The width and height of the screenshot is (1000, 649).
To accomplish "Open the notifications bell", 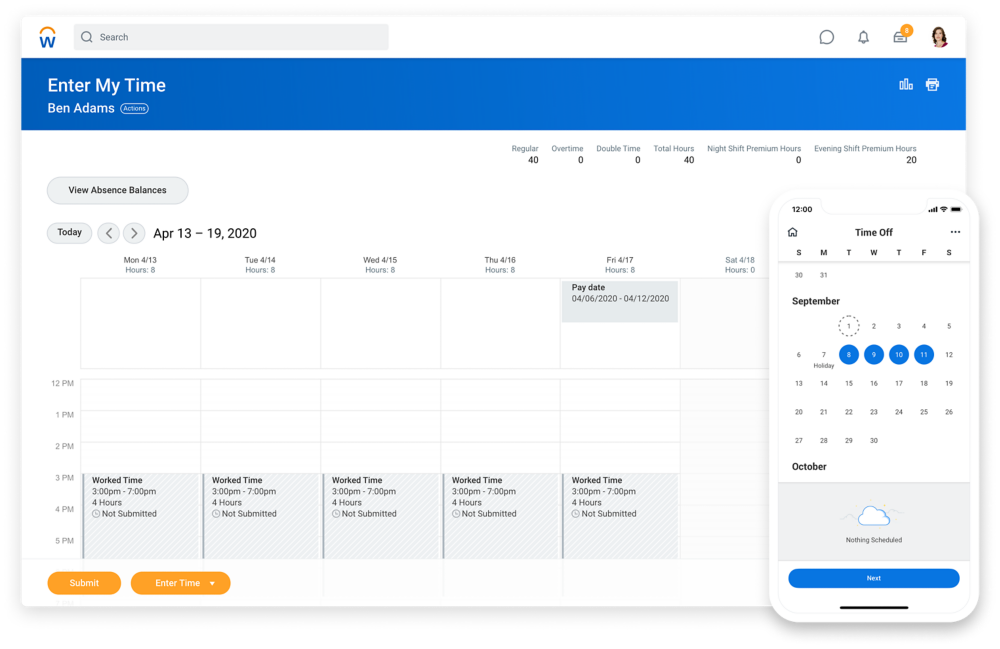I will point(863,37).
